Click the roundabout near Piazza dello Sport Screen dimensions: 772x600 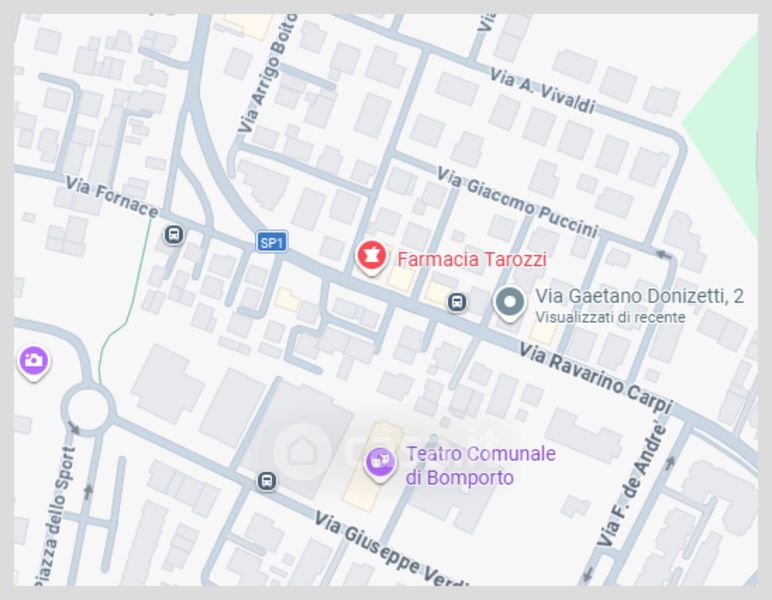[x=88, y=409]
